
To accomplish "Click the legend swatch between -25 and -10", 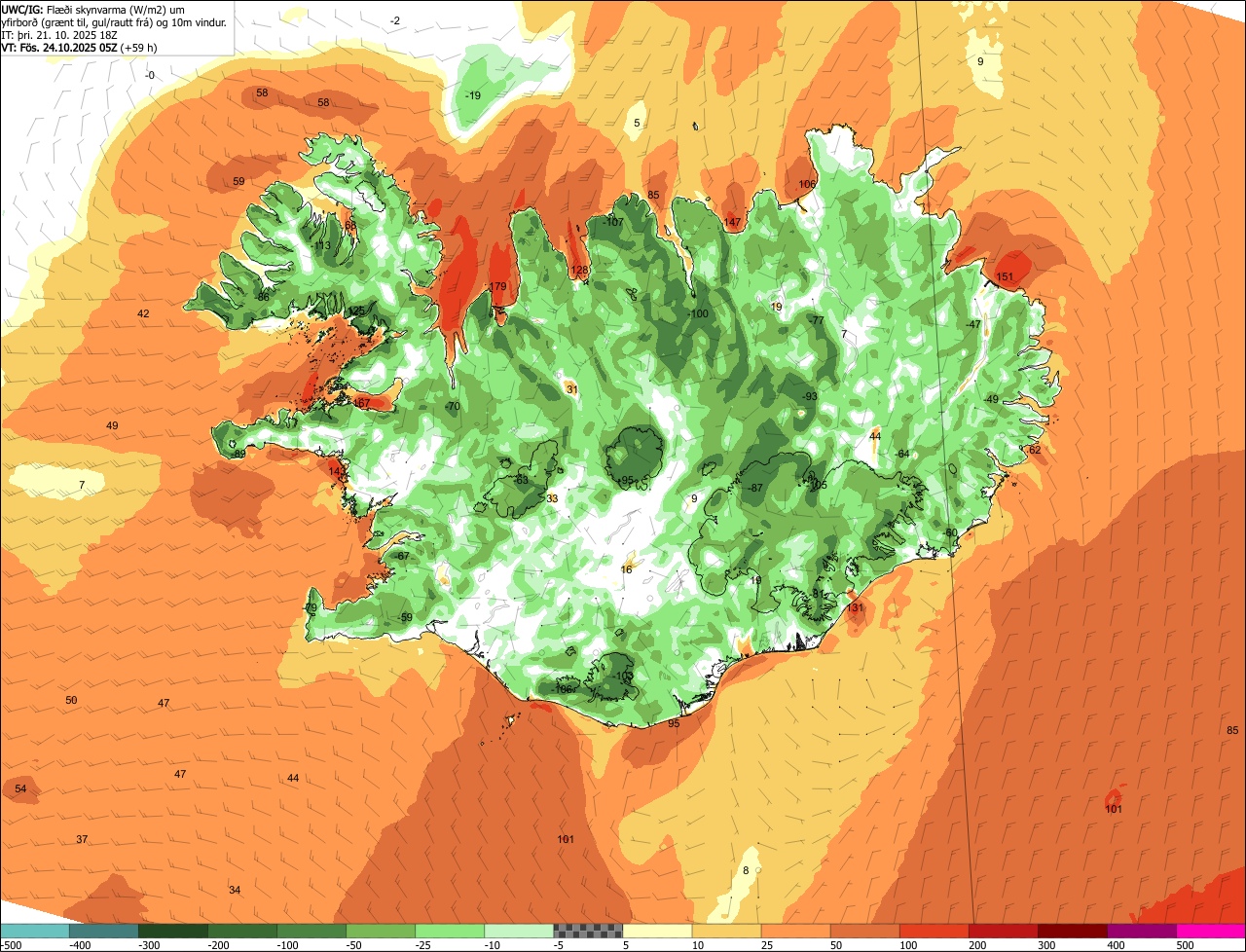I will pyautogui.click(x=450, y=931).
